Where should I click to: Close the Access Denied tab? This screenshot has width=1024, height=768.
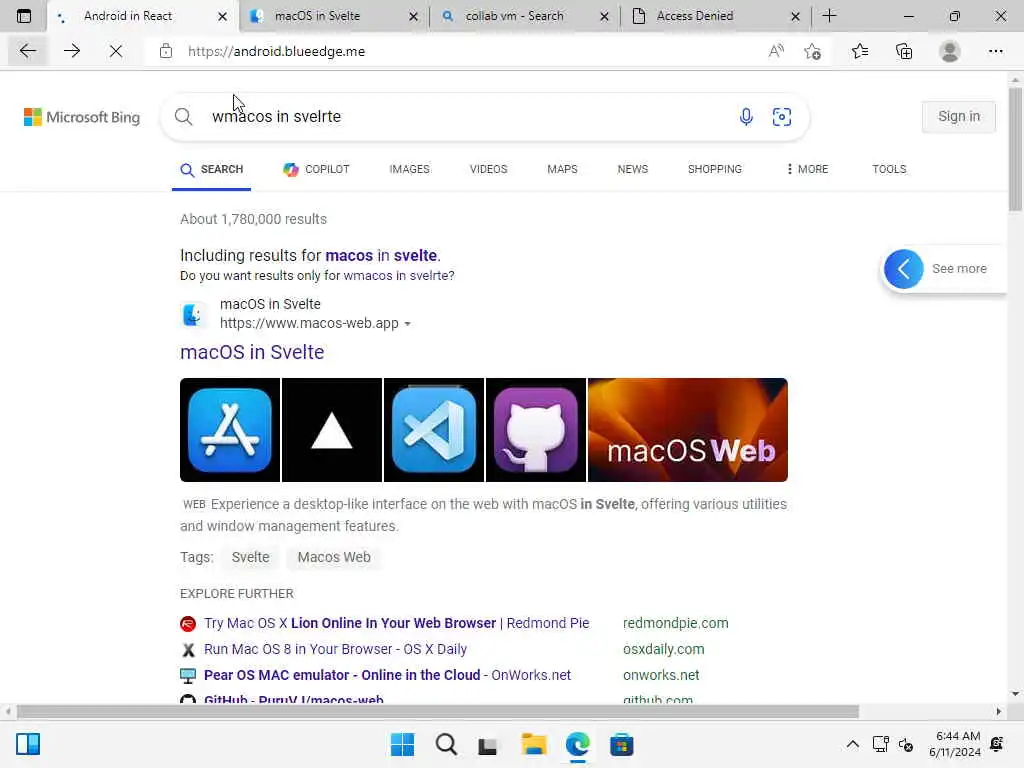[x=795, y=16]
